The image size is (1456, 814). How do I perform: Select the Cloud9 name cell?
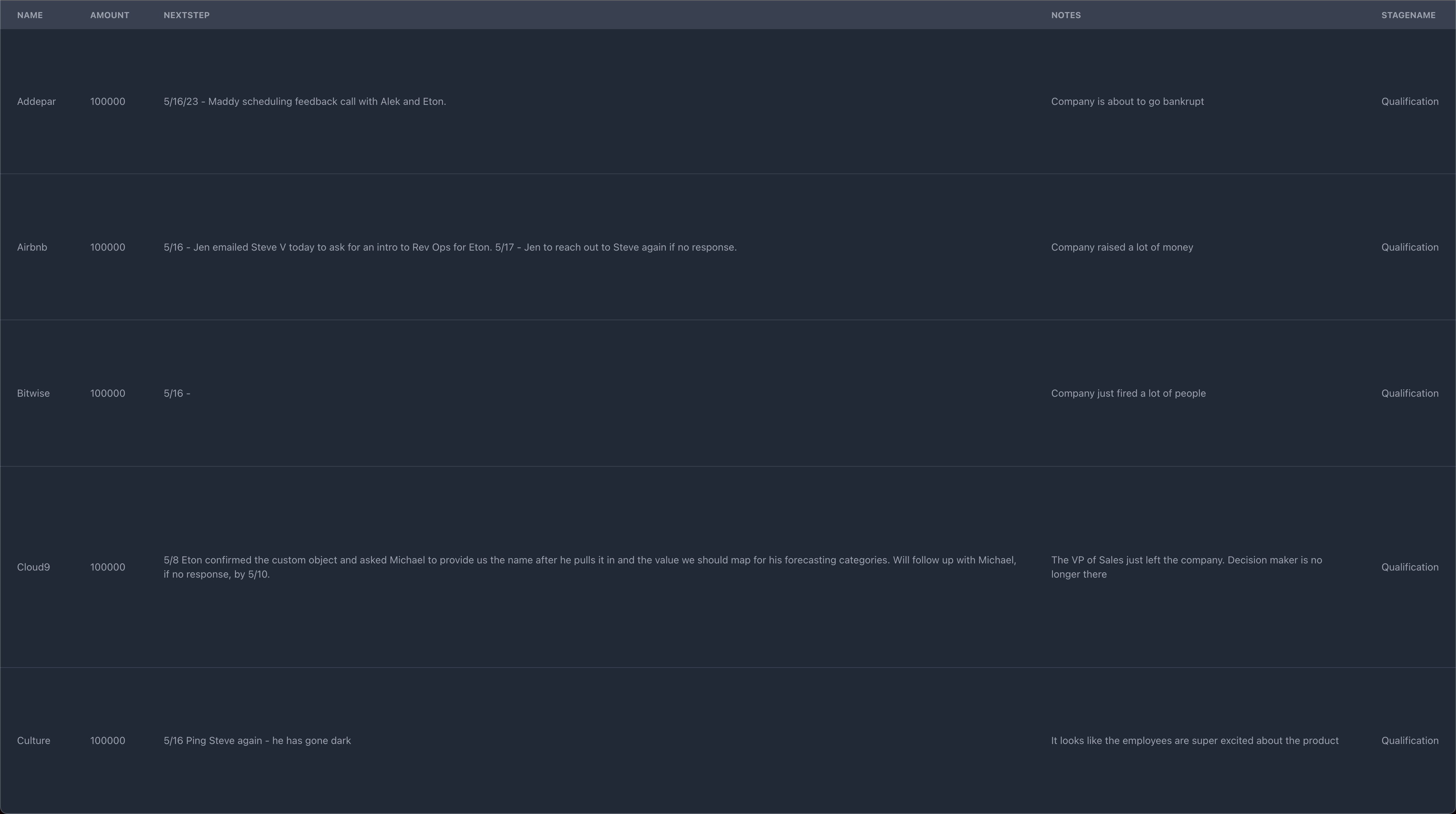[x=33, y=567]
